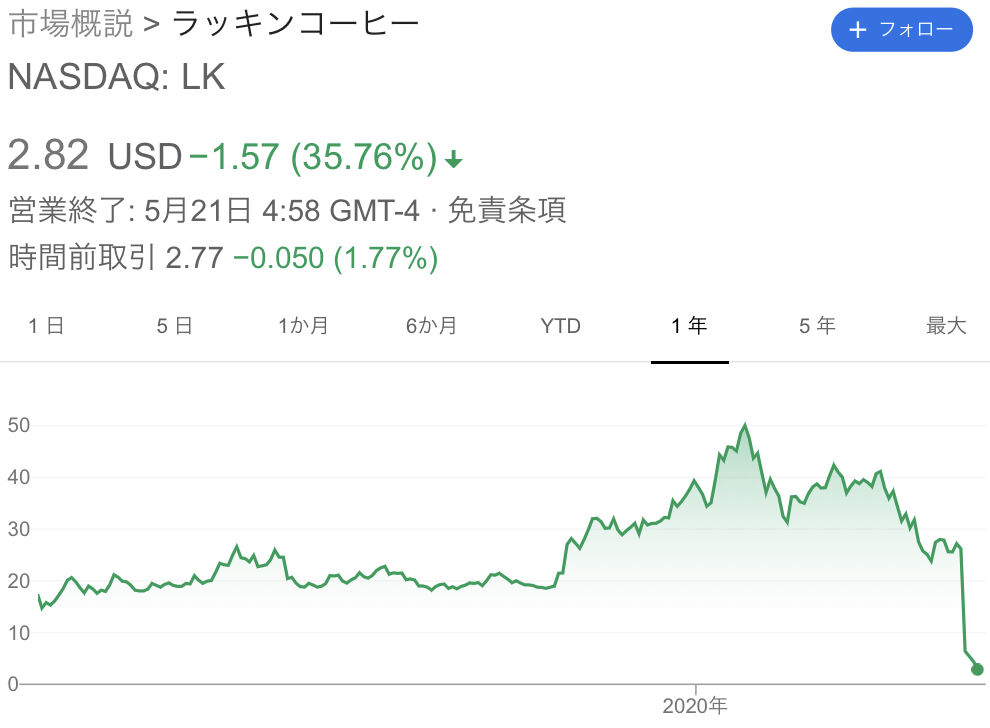990x728 pixels.
Task: Open the 免責条項 disclaimer link
Action: [506, 210]
